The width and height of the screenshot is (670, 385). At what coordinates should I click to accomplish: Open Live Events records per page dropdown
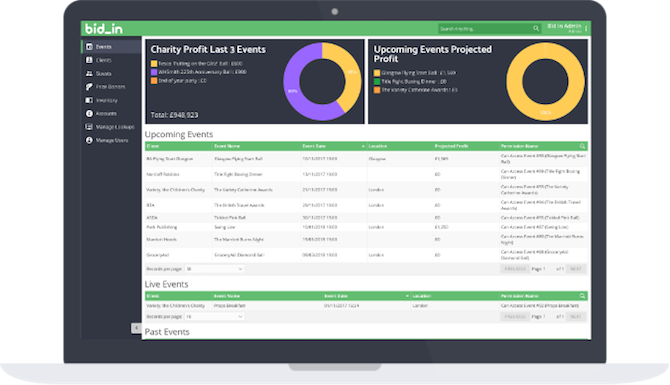point(214,317)
